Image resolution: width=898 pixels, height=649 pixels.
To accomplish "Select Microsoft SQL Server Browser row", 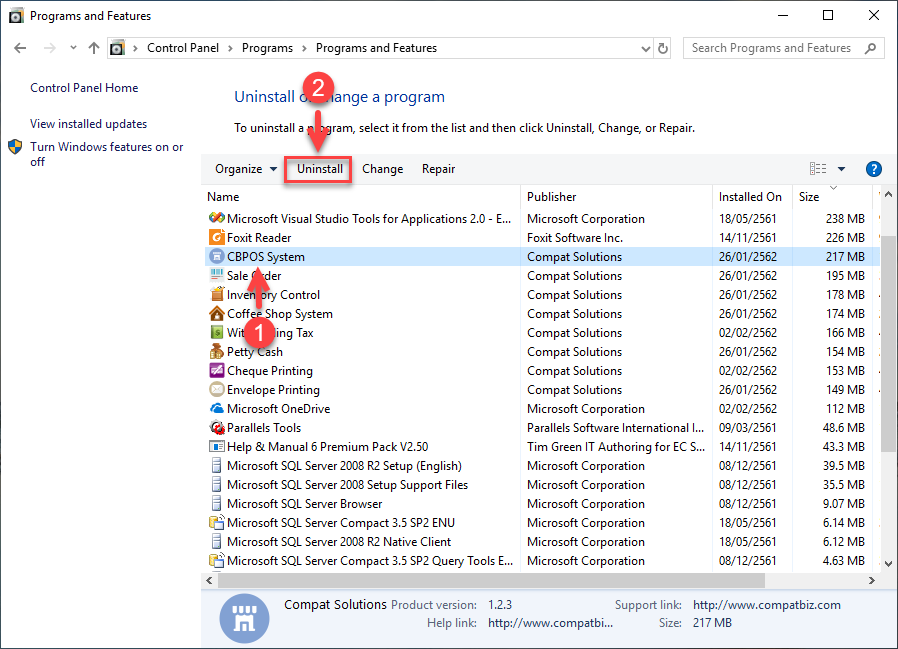I will [541, 504].
